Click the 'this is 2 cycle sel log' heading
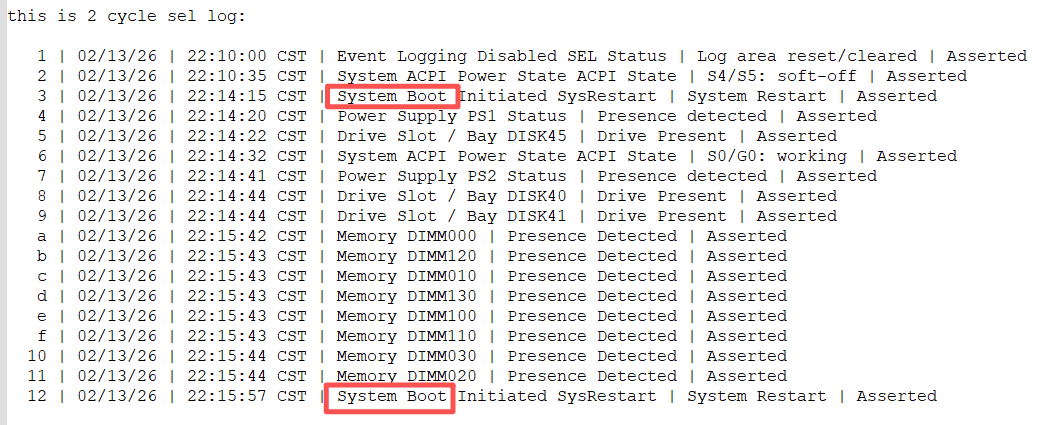 (126, 16)
